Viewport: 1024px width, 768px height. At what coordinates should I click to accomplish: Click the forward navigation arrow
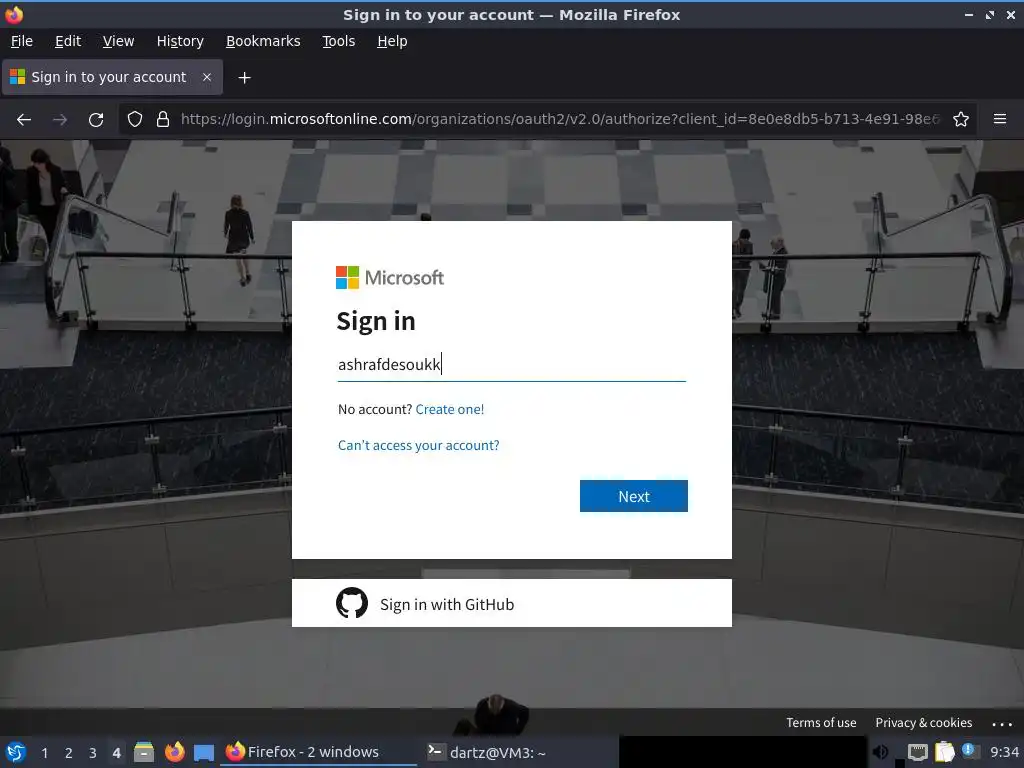pyautogui.click(x=60, y=120)
